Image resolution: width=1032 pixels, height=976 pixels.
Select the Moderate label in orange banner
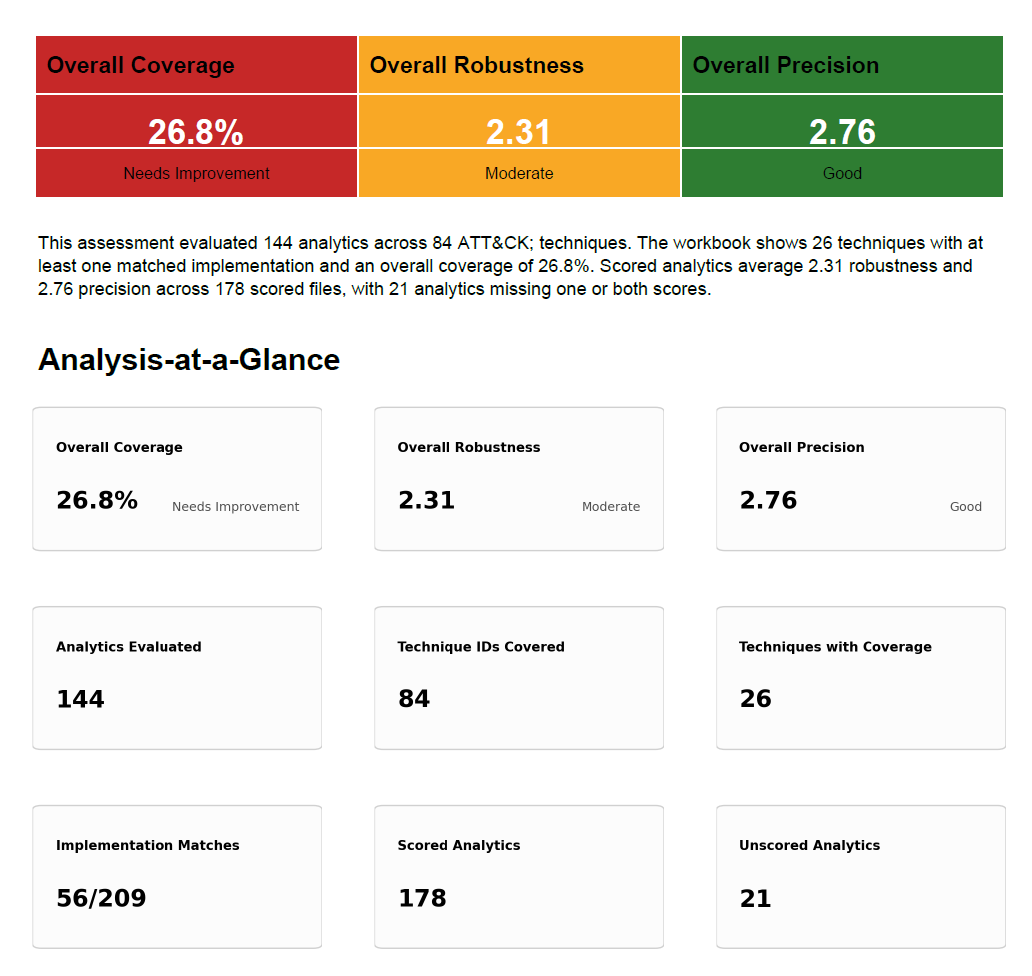pos(519,173)
